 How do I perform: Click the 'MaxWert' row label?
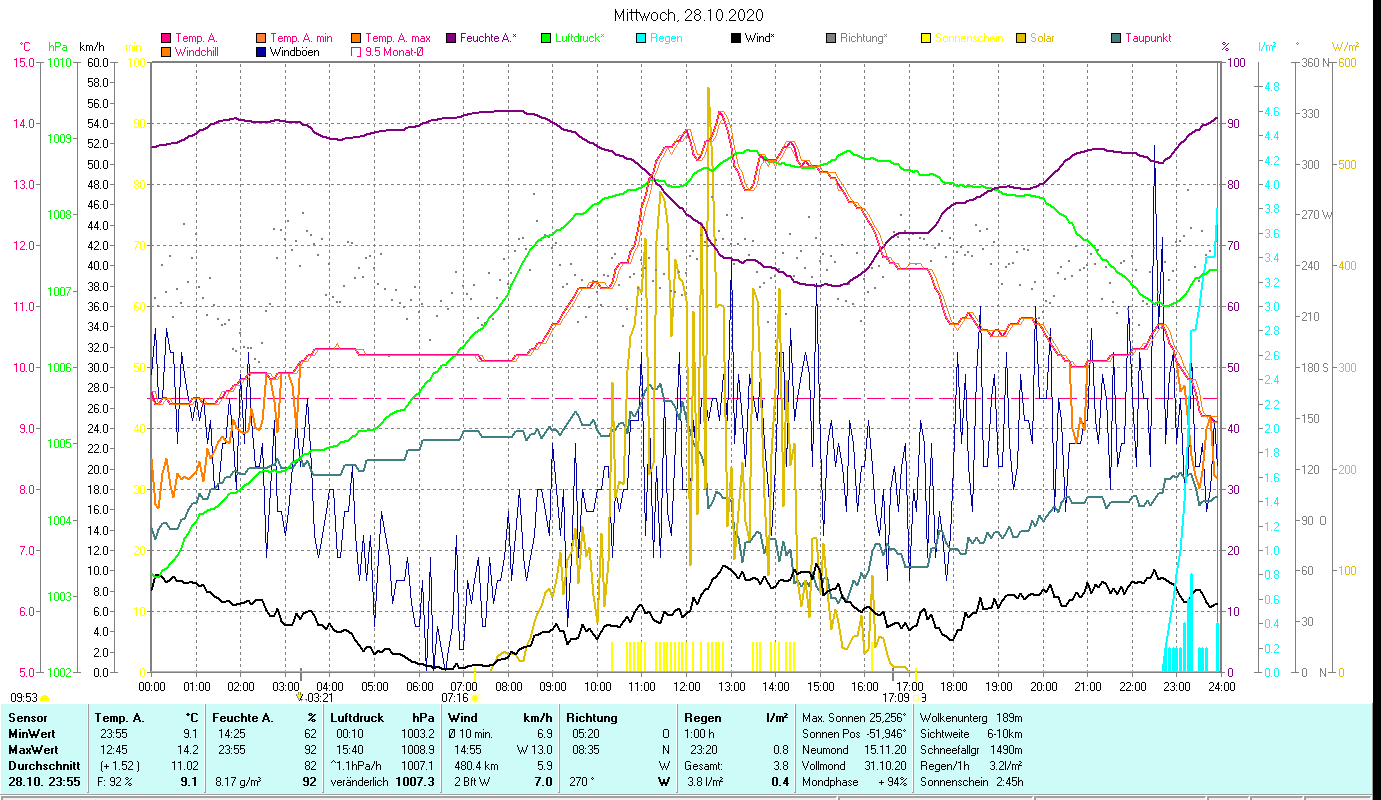33,750
